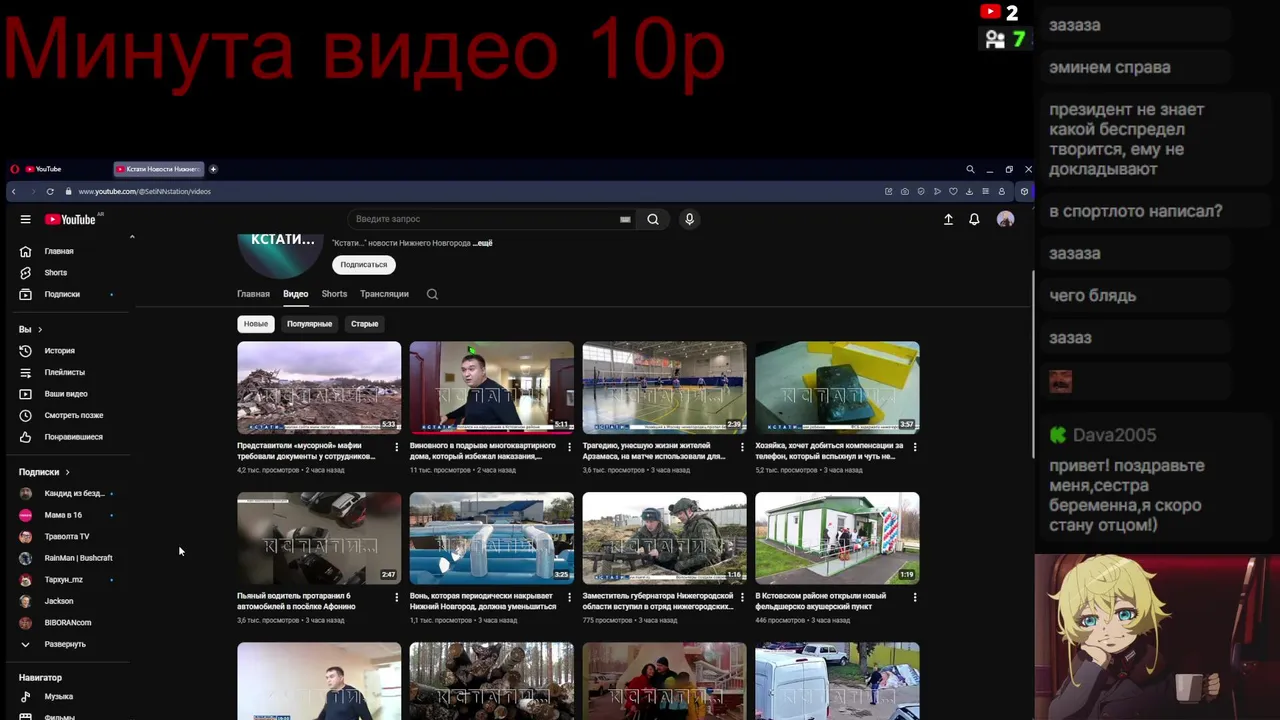
Task: Open a new browser tab
Action: pyautogui.click(x=213, y=169)
